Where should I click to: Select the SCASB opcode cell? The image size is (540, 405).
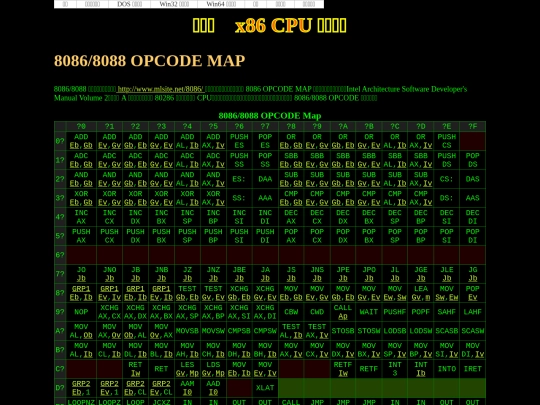tap(446, 331)
